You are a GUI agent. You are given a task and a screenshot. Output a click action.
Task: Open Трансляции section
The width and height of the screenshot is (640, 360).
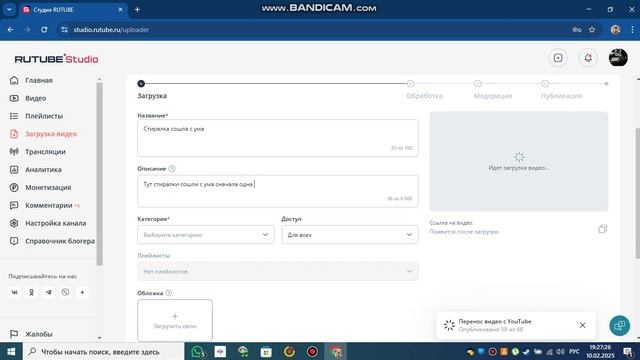tap(45, 152)
